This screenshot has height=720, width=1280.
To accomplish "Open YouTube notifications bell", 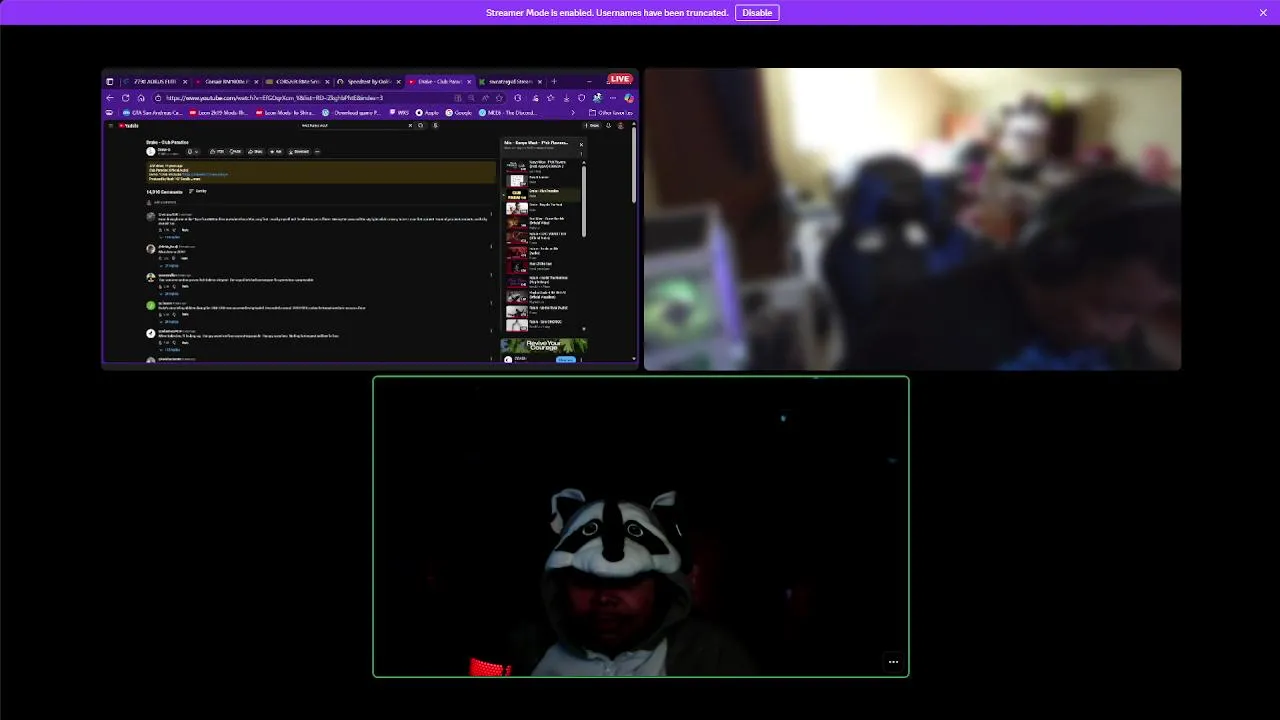I will (608, 125).
